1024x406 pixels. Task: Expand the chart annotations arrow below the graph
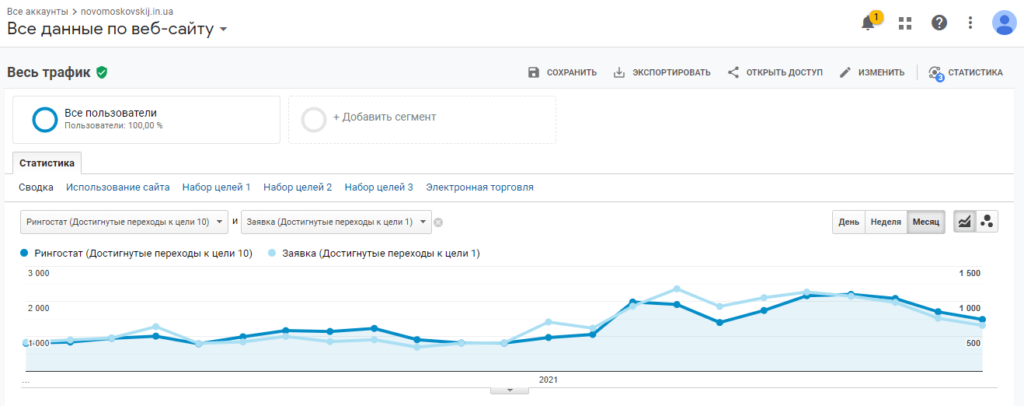coord(508,390)
